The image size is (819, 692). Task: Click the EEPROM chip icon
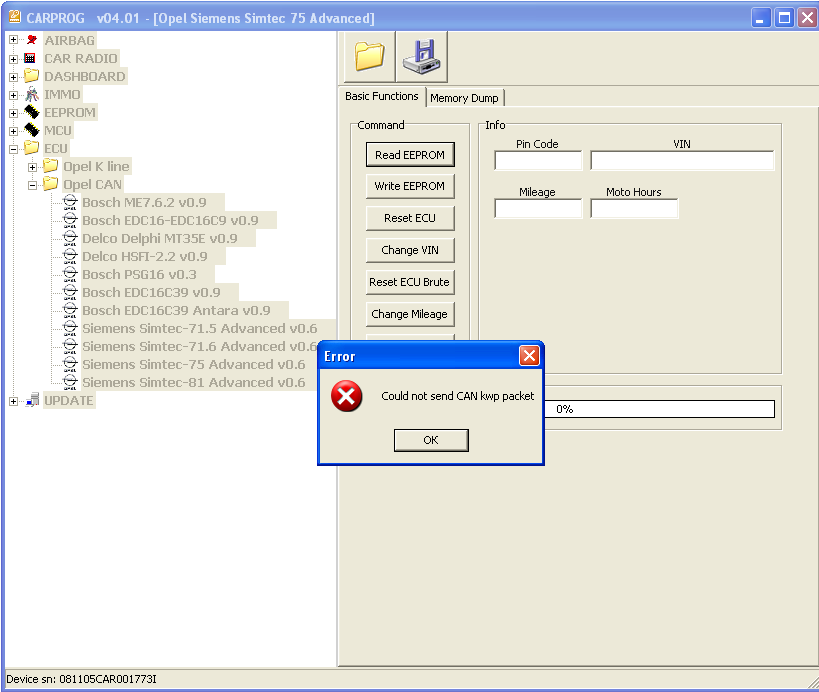32,112
